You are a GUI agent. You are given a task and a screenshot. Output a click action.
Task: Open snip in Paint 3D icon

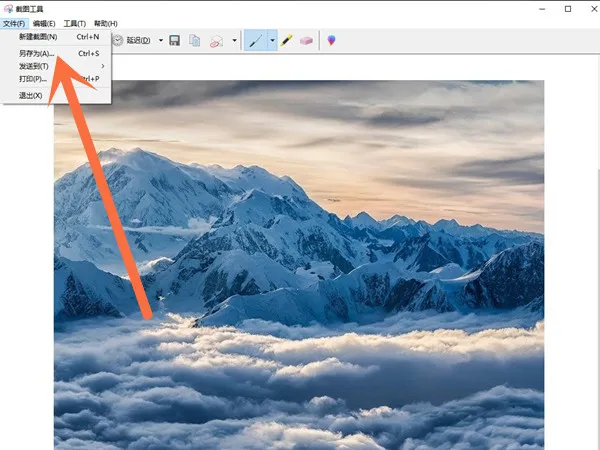[332, 41]
